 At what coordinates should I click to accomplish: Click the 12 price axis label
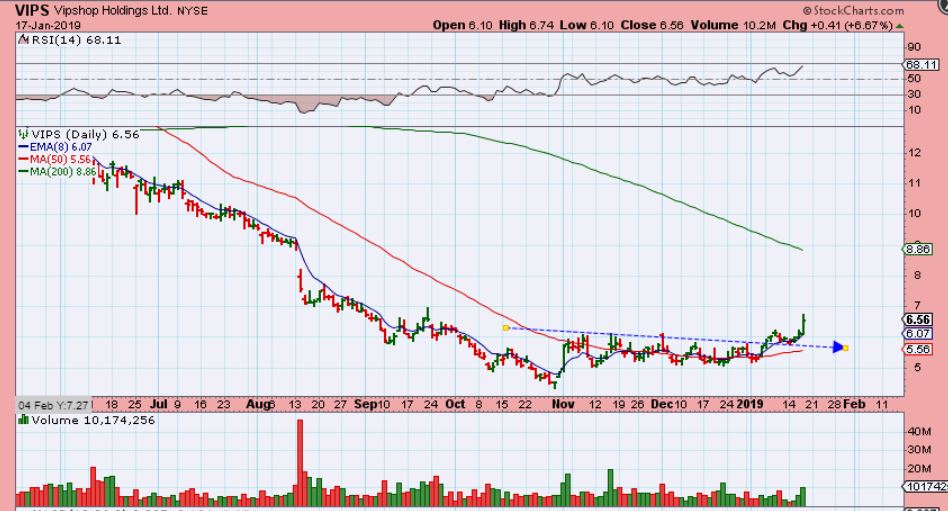(x=914, y=153)
